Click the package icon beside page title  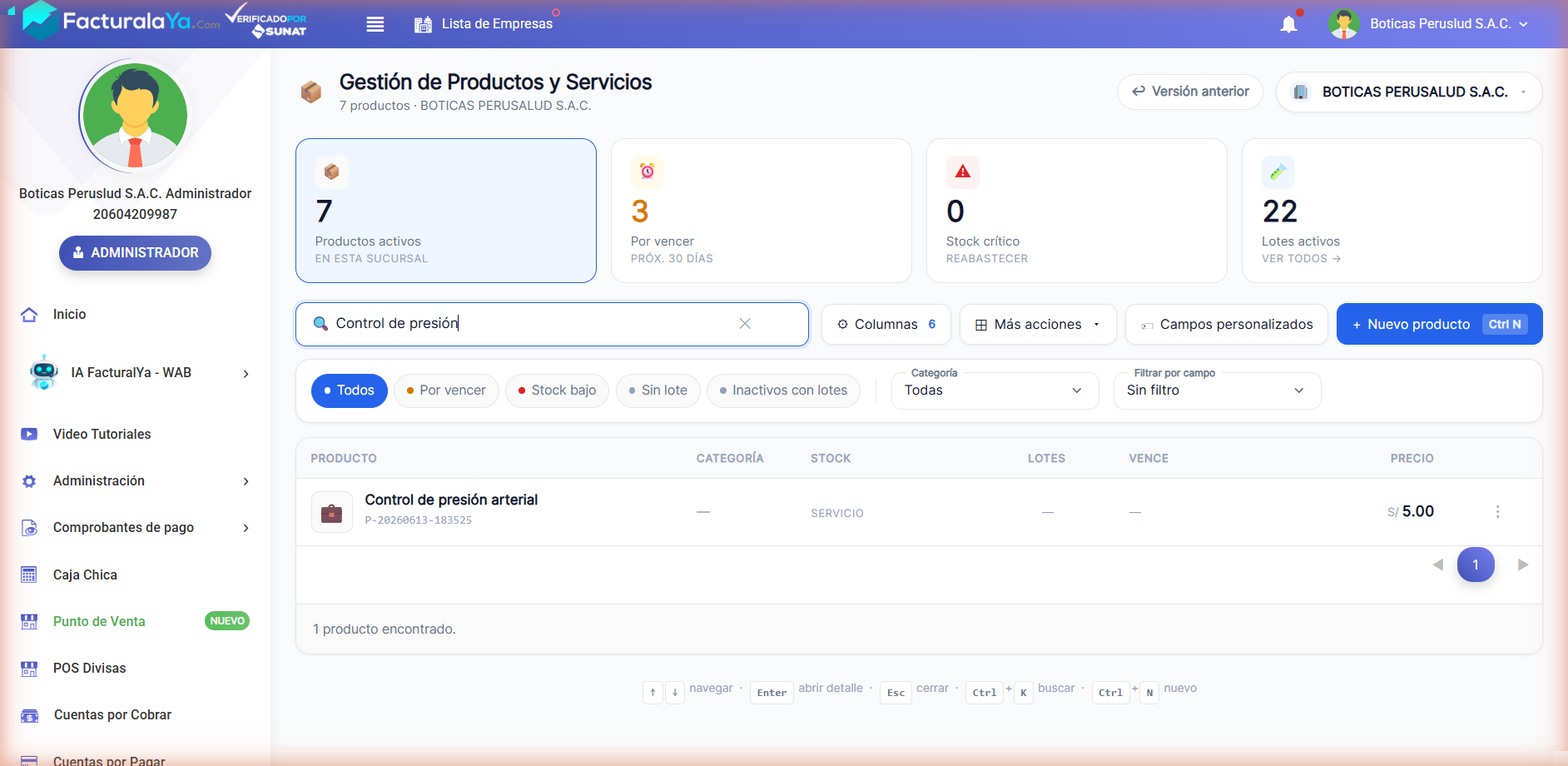click(311, 92)
